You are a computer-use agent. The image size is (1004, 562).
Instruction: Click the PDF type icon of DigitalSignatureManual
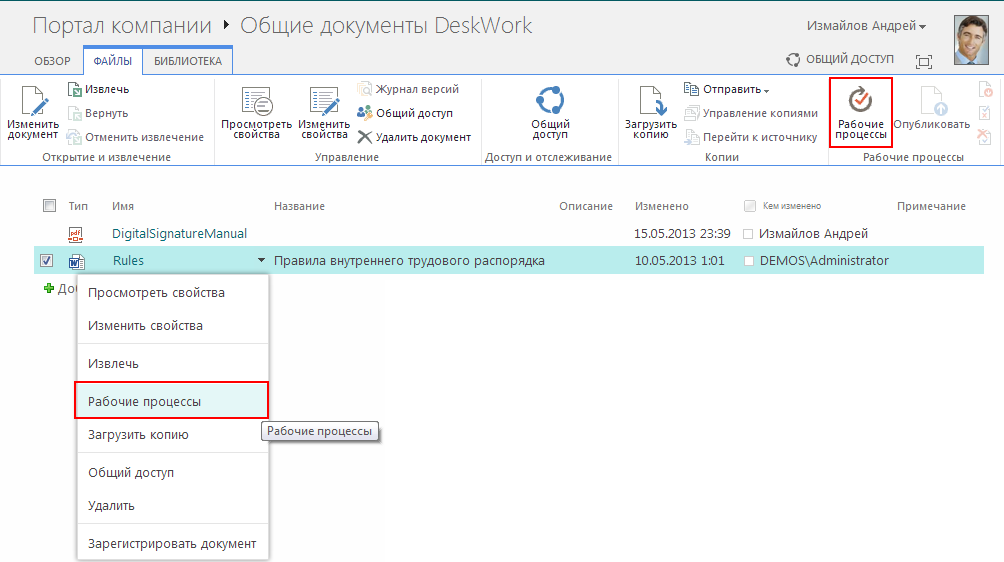(76, 234)
